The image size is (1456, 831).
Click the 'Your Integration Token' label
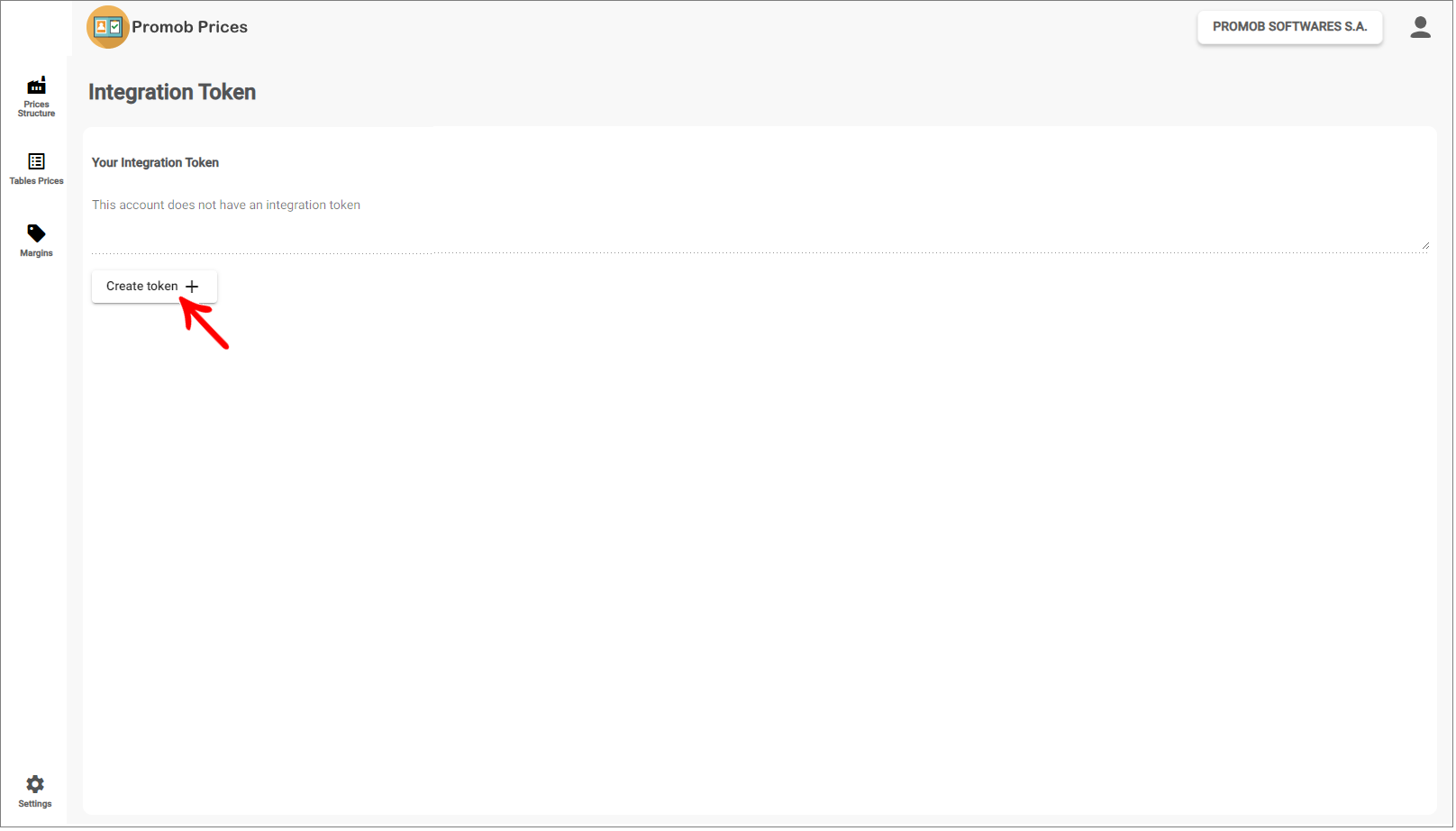pyautogui.click(x=155, y=163)
